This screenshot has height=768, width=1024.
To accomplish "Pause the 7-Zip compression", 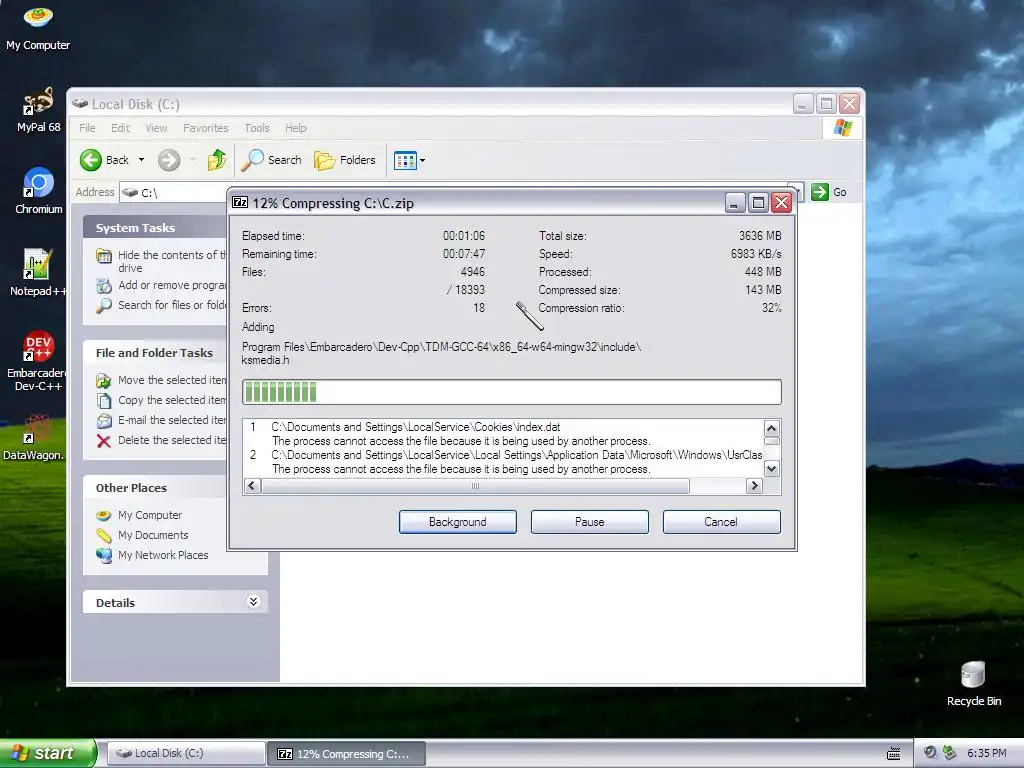I will coord(590,522).
